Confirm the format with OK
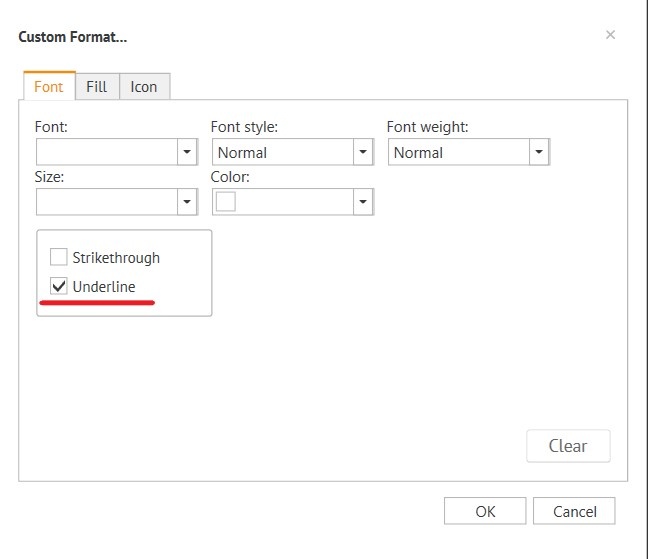Image resolution: width=648 pixels, height=559 pixels. point(485,511)
